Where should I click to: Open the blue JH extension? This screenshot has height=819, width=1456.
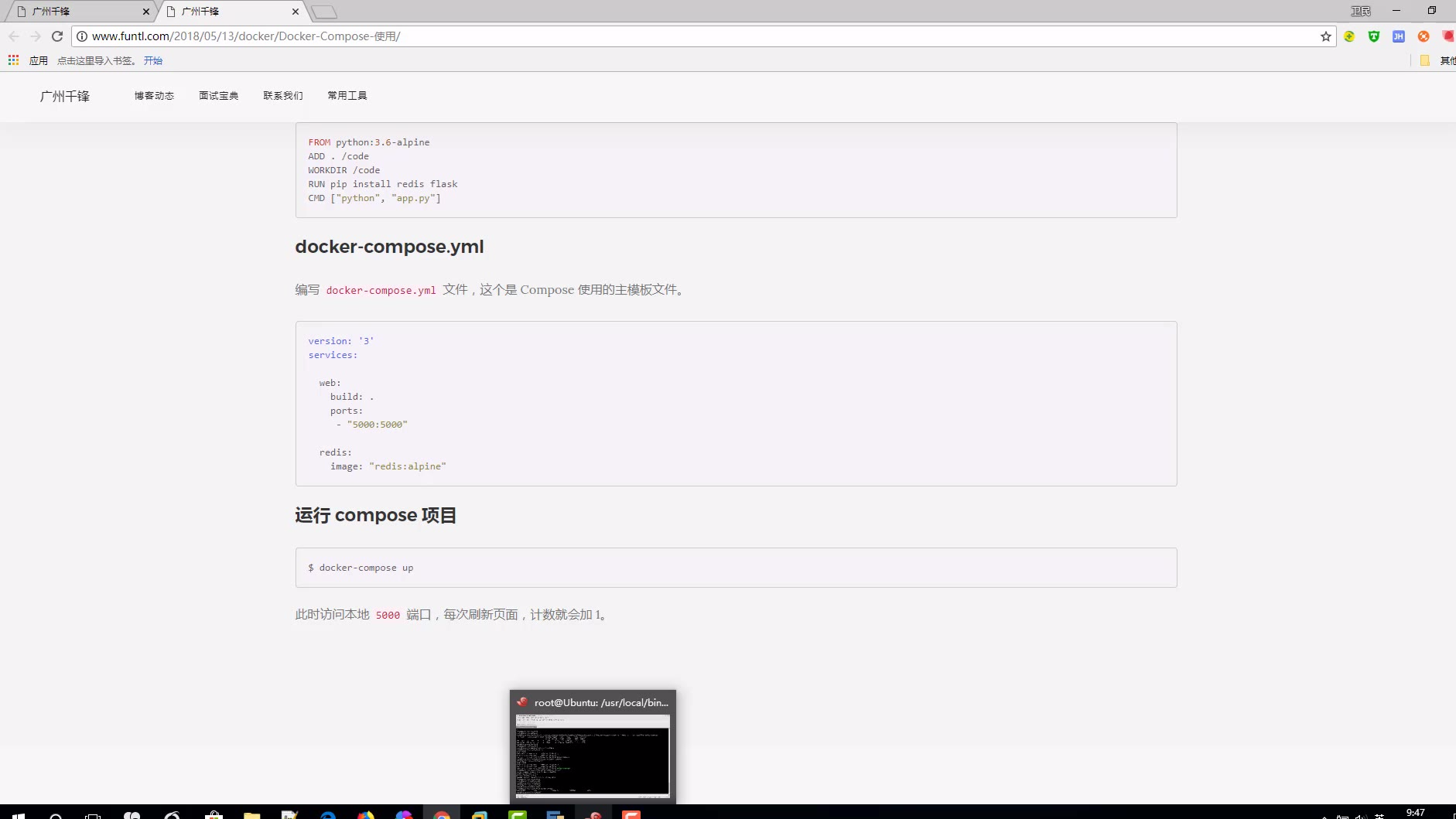[1399, 36]
